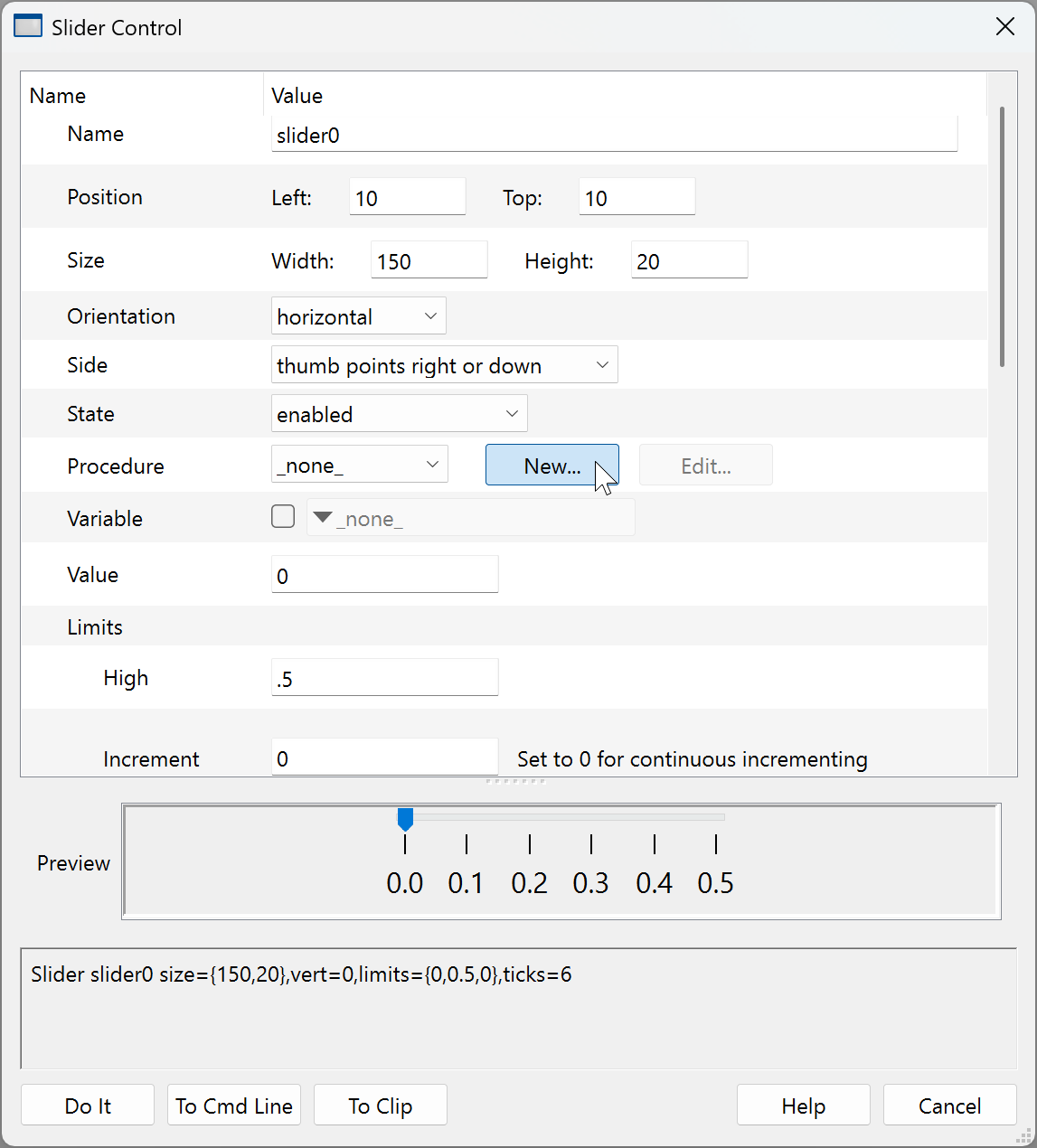Click the Width input field
The image size is (1037, 1148).
(429, 260)
